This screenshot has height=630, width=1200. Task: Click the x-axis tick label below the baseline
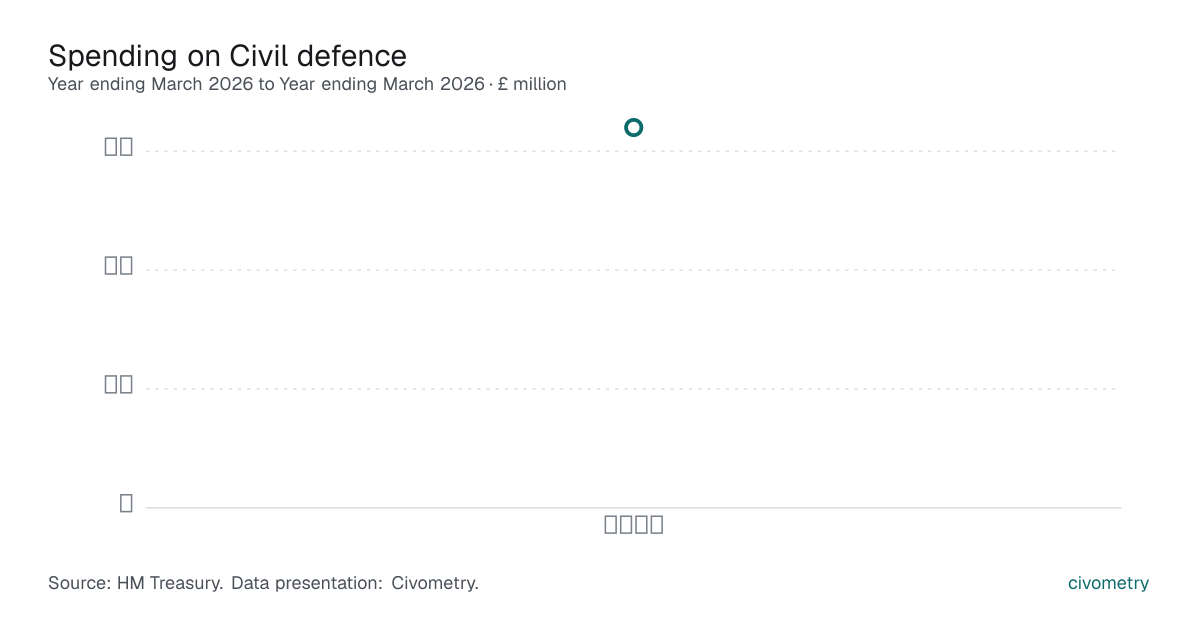point(634,524)
